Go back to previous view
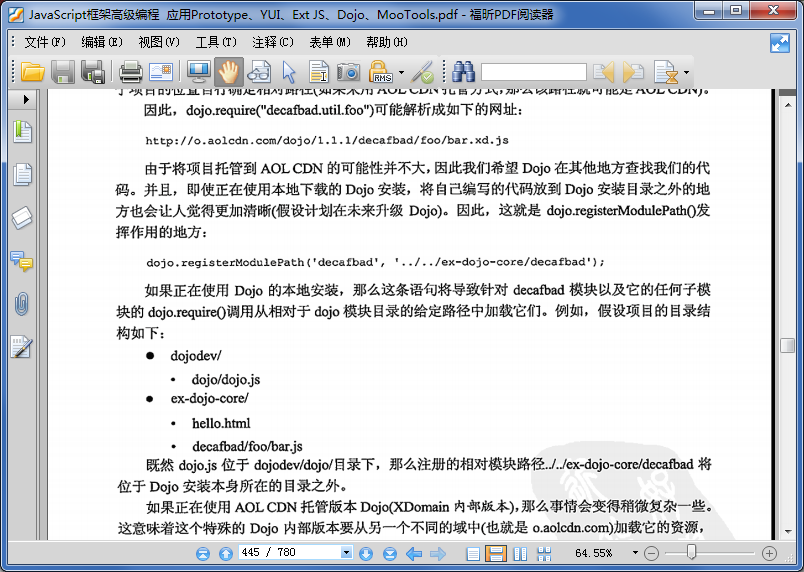Screen dimensions: 804x572 click(413, 554)
